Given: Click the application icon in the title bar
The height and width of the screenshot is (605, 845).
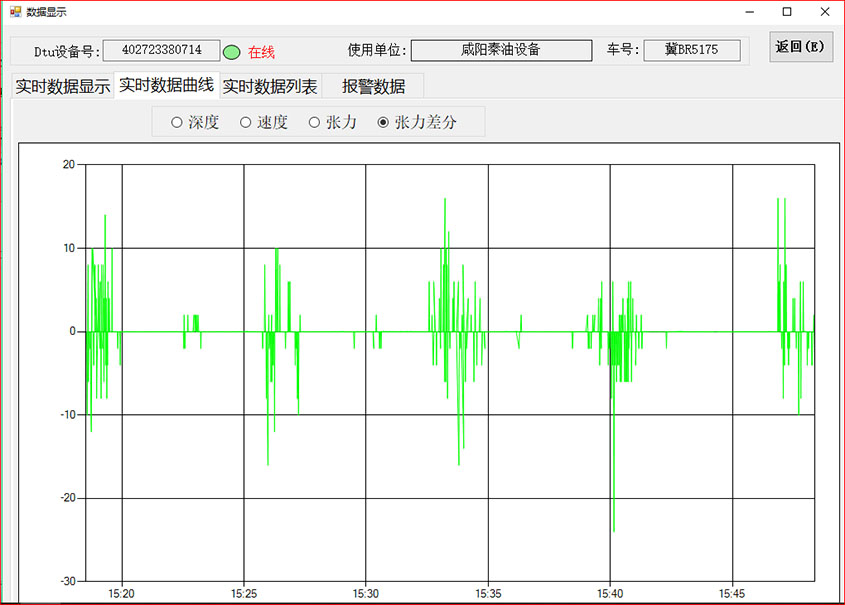Looking at the screenshot, I should click(14, 11).
